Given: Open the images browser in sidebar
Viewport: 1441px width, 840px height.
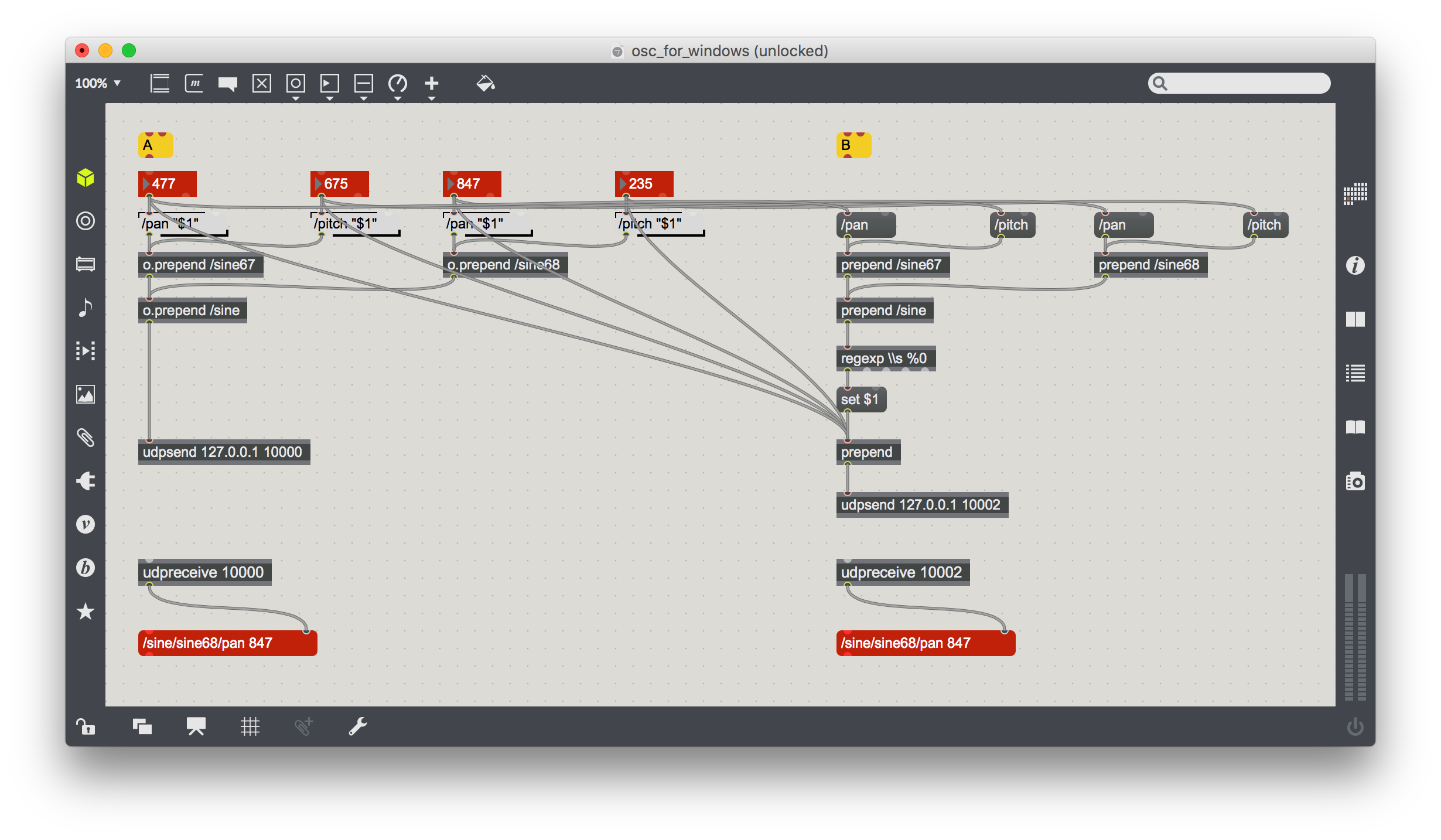Looking at the screenshot, I should click(x=86, y=394).
